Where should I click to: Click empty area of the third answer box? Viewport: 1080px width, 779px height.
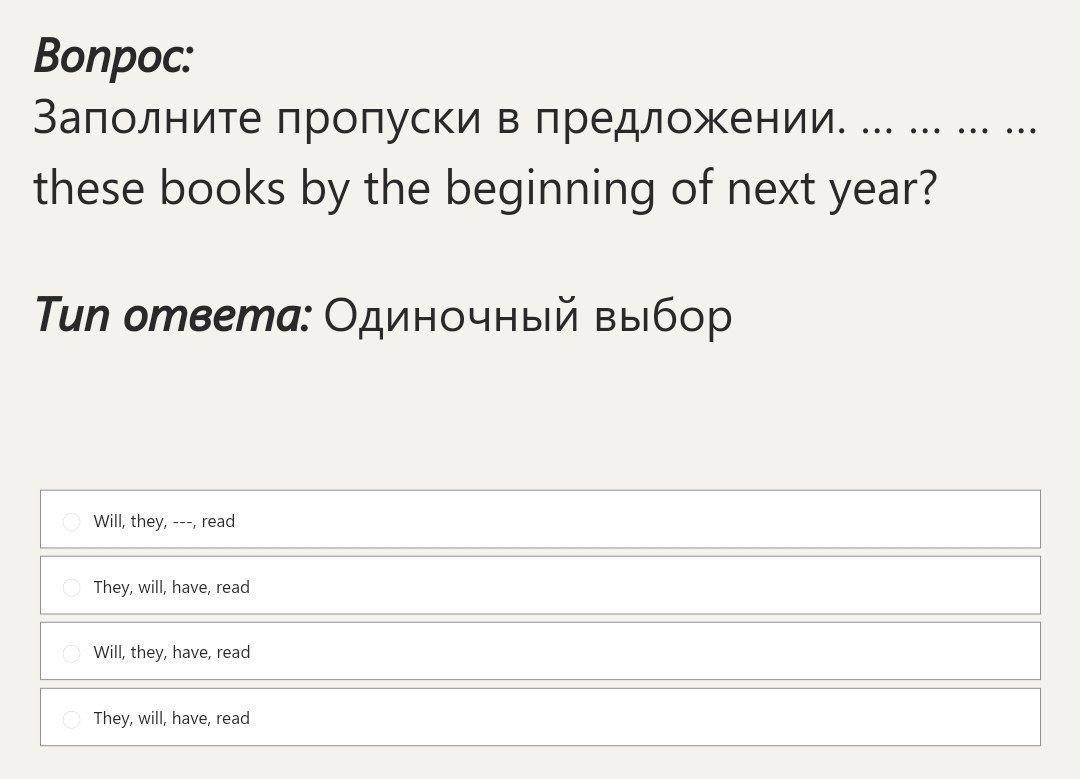click(640, 652)
